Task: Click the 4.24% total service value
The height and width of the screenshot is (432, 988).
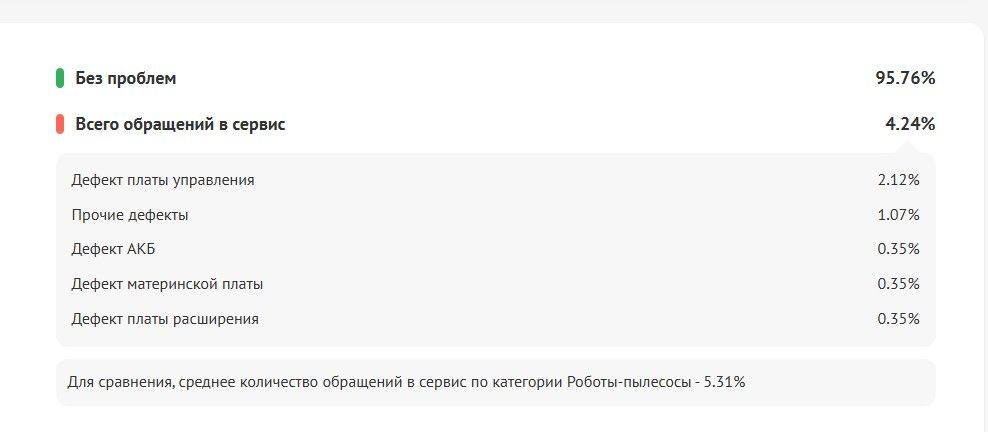Action: tap(909, 125)
